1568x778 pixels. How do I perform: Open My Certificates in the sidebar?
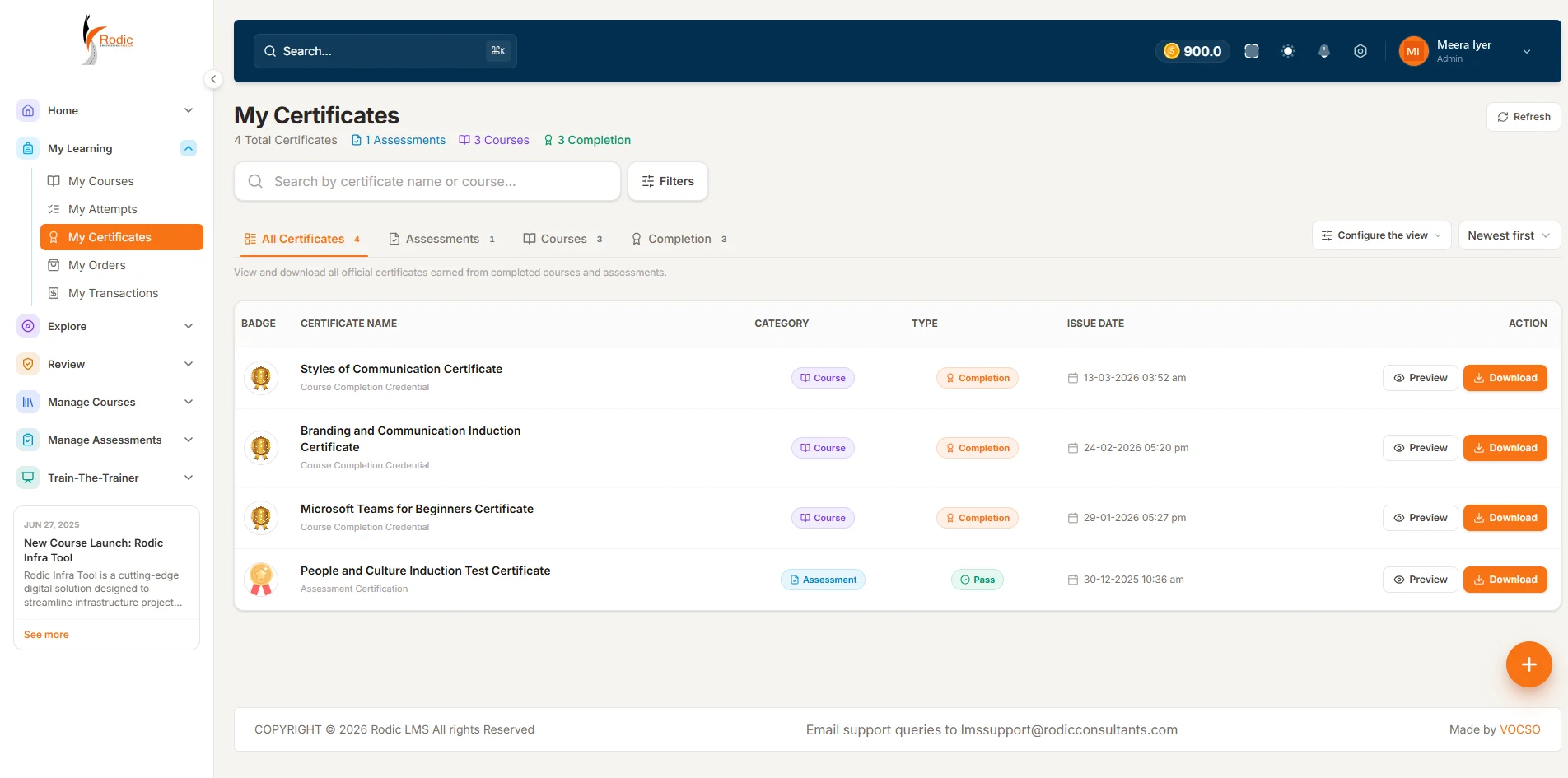click(122, 237)
